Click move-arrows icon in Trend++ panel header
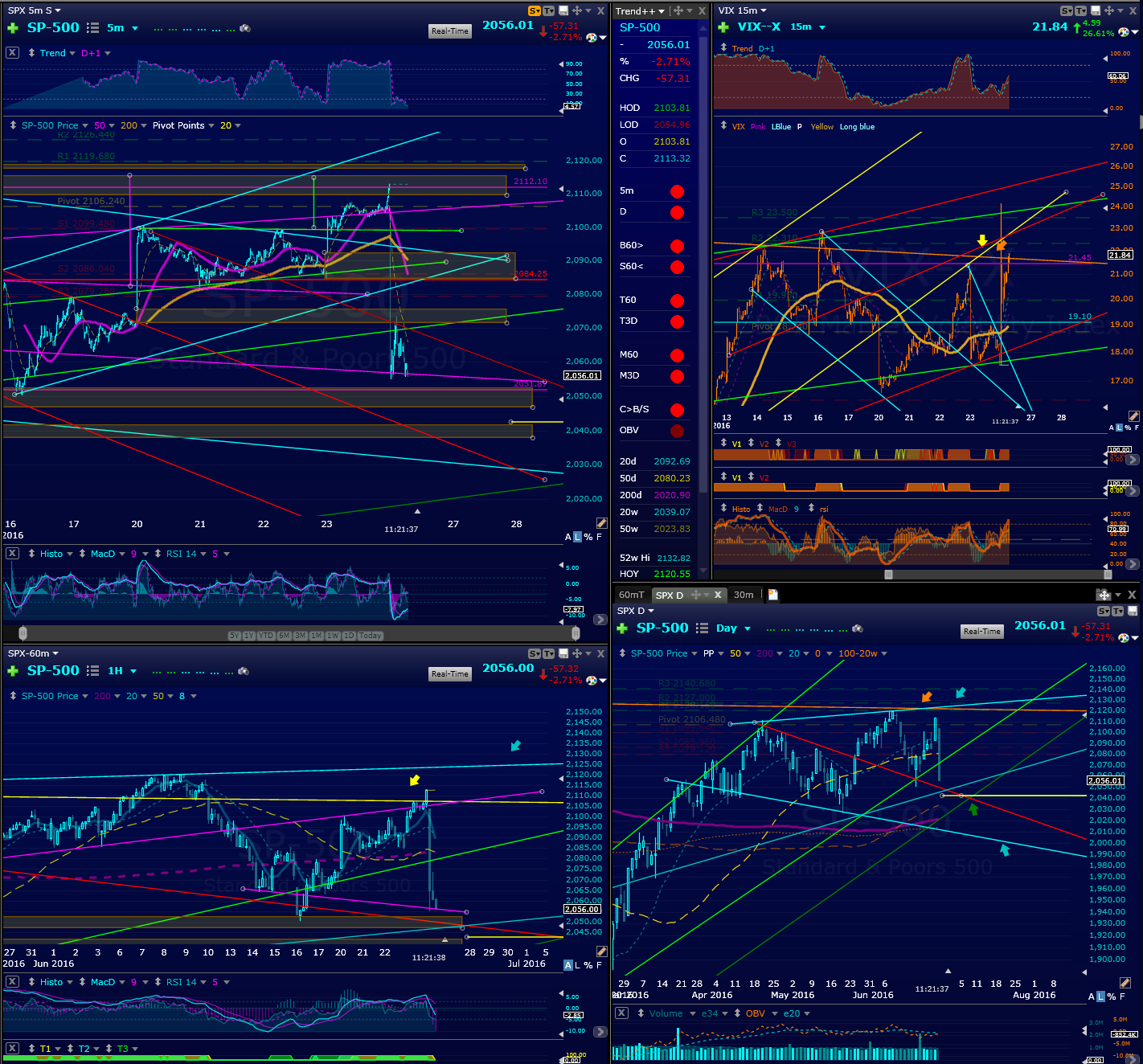1143x1064 pixels. coord(678,10)
